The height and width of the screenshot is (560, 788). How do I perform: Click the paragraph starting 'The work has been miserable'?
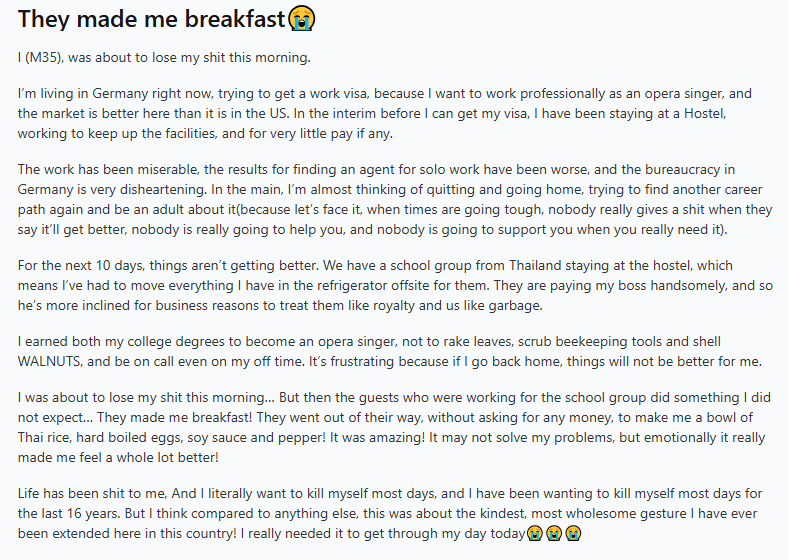(x=395, y=200)
